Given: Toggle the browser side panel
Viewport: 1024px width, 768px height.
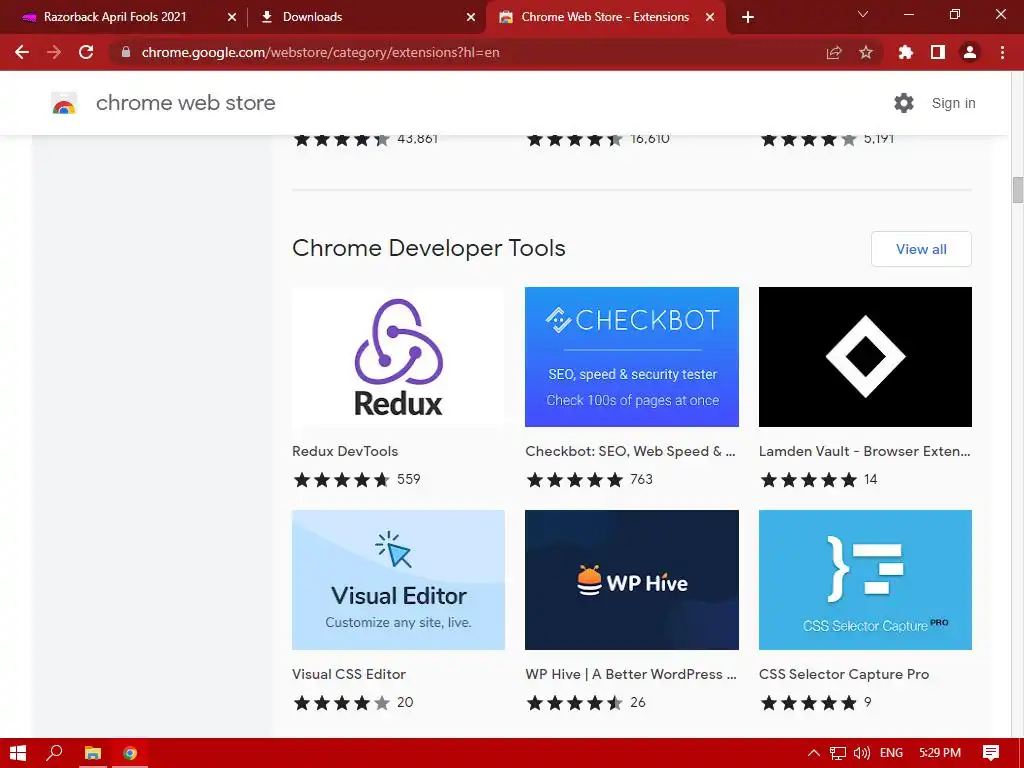Looking at the screenshot, I should [x=938, y=52].
